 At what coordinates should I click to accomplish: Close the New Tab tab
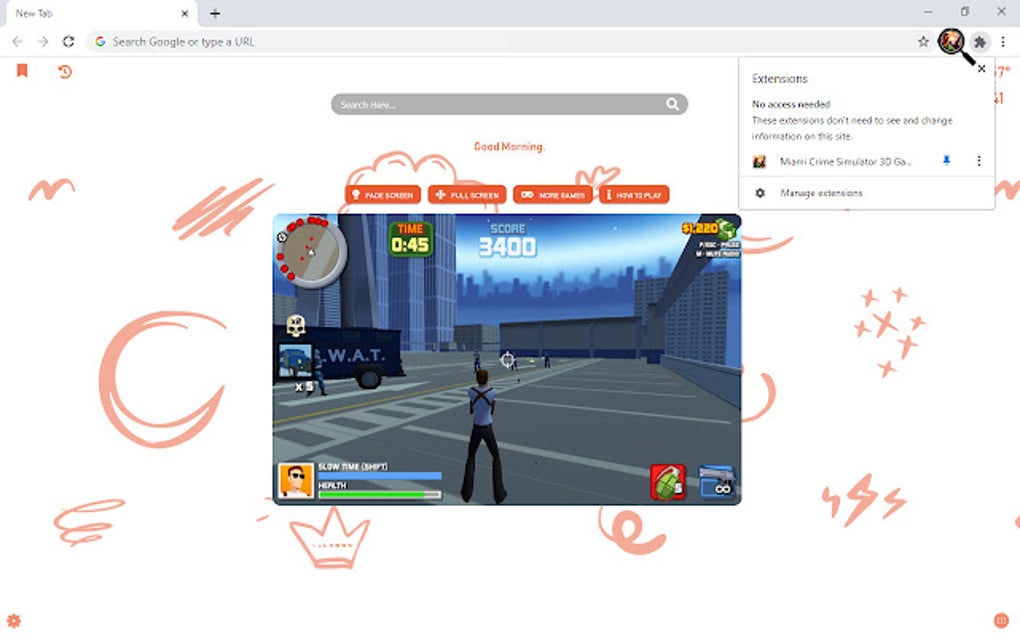pyautogui.click(x=185, y=13)
